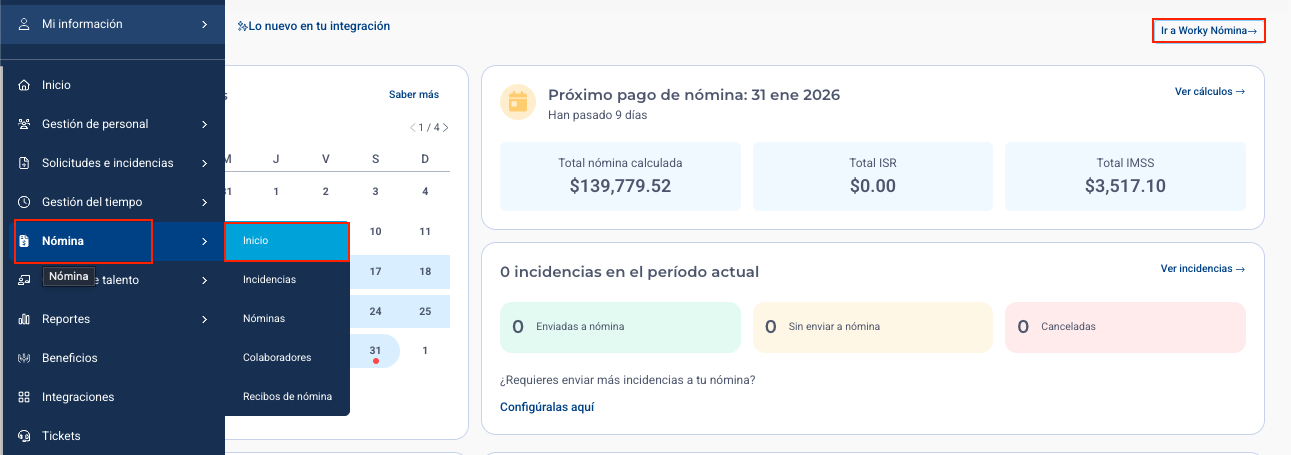1291x455 pixels.
Task: Click the Tickets headset icon
Action: pyautogui.click(x=24, y=436)
